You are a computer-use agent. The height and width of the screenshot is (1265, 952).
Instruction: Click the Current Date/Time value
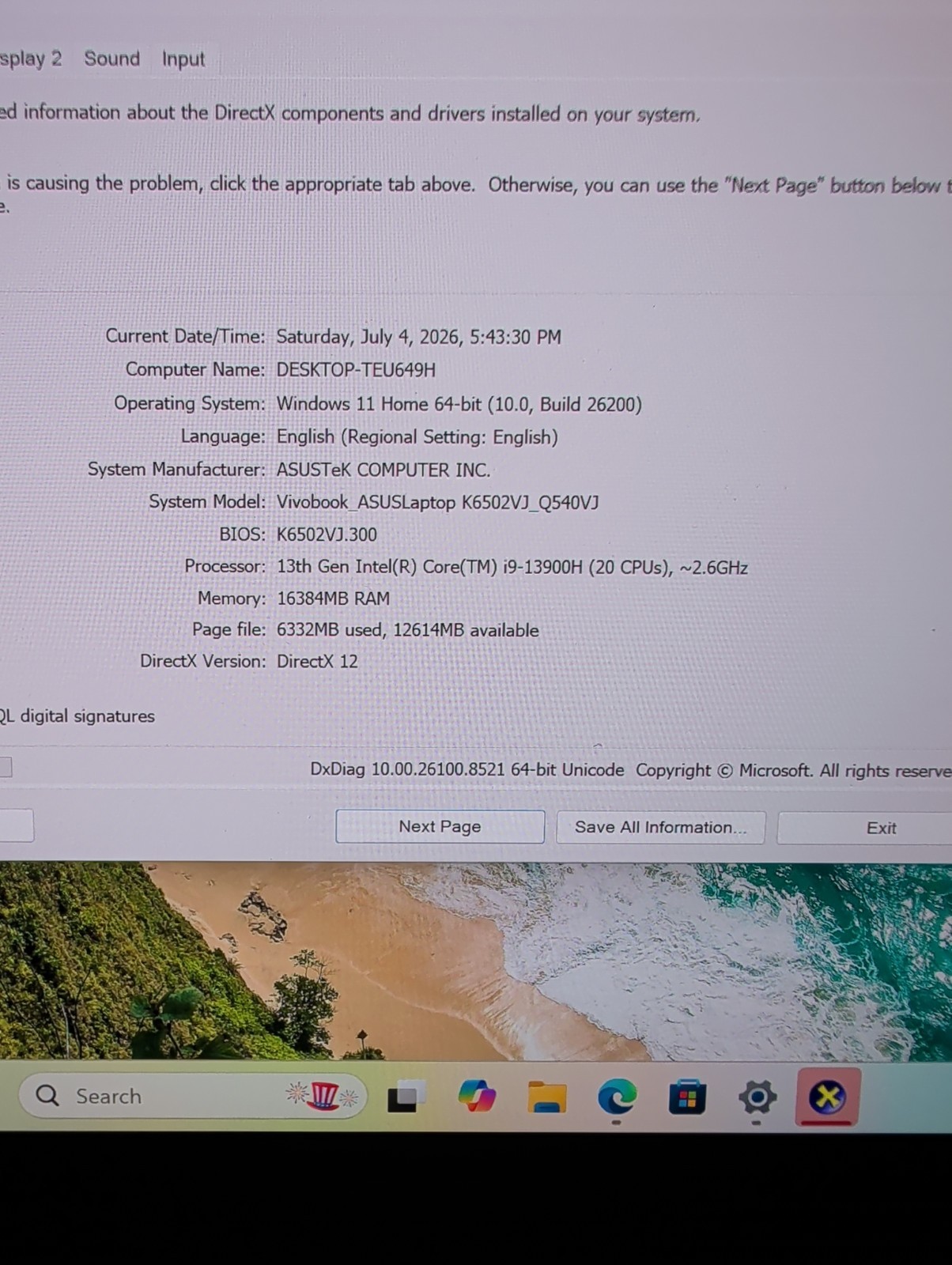[418, 337]
